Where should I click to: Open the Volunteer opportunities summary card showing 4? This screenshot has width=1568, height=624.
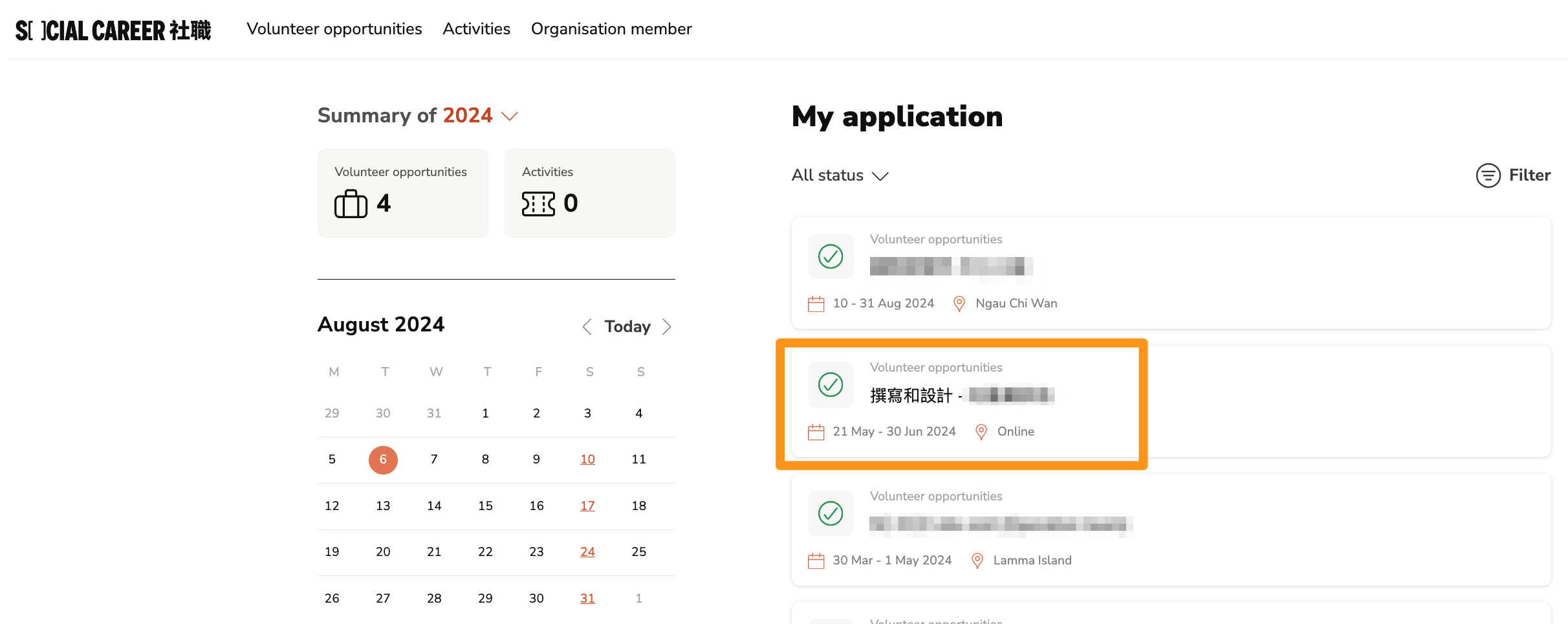click(403, 193)
